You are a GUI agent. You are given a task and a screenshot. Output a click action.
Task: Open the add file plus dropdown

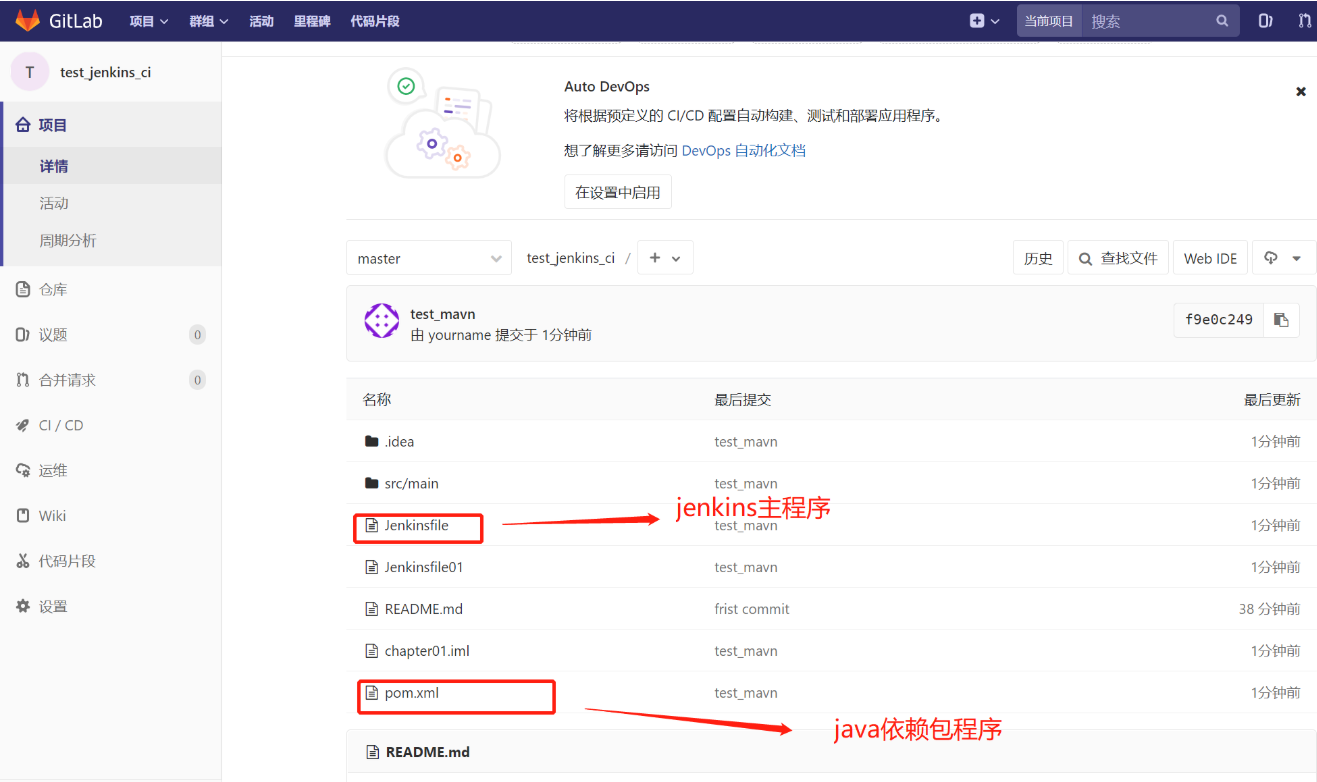[x=665, y=258]
